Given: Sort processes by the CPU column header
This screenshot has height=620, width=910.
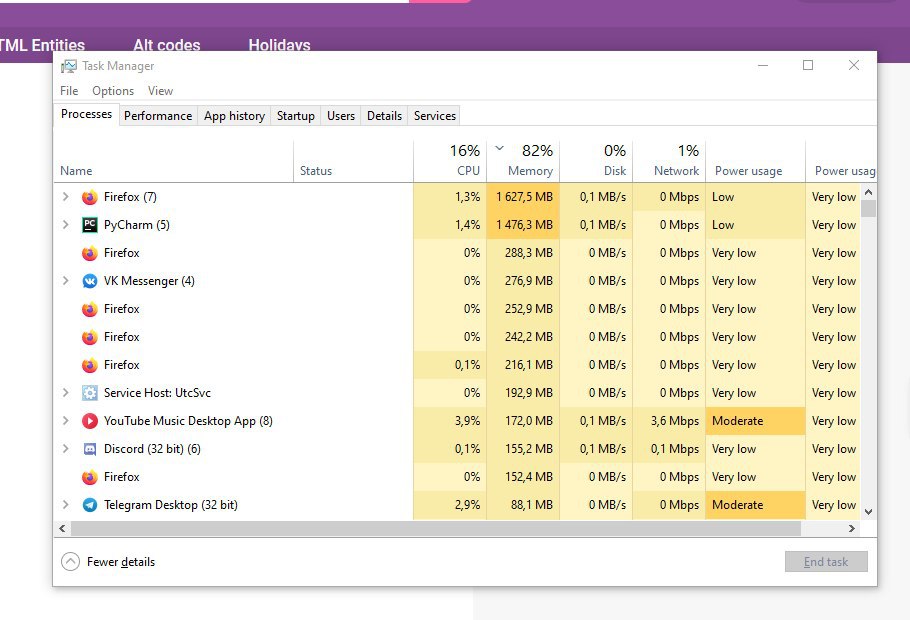Looking at the screenshot, I should [450, 161].
